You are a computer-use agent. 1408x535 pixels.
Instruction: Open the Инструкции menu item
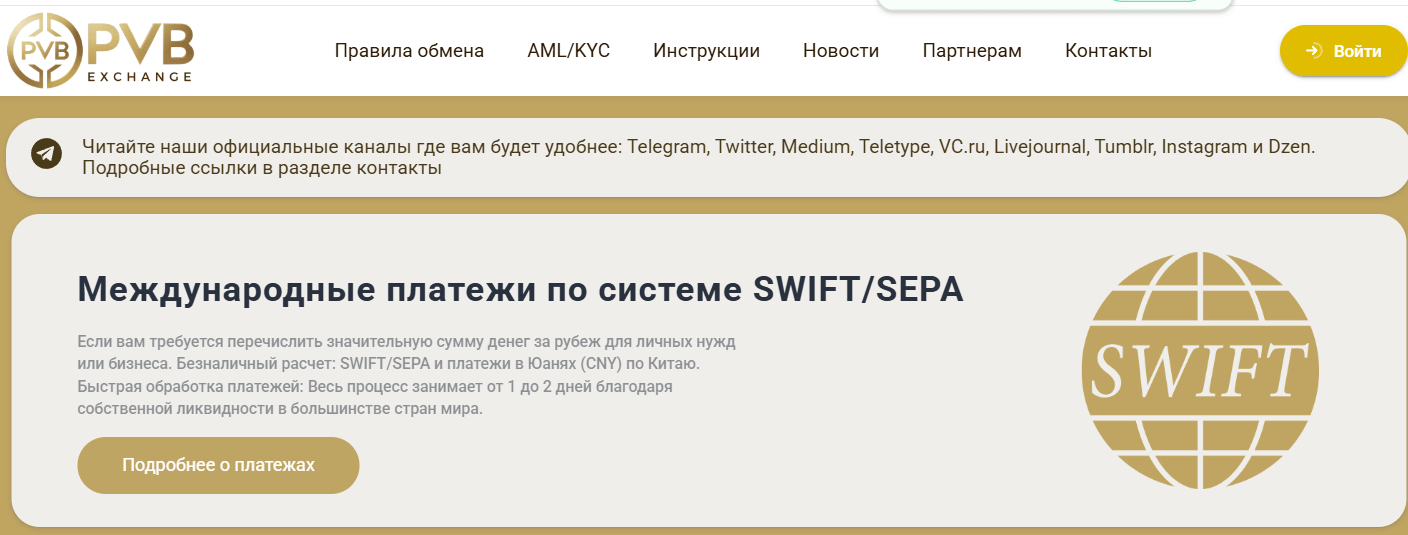706,51
